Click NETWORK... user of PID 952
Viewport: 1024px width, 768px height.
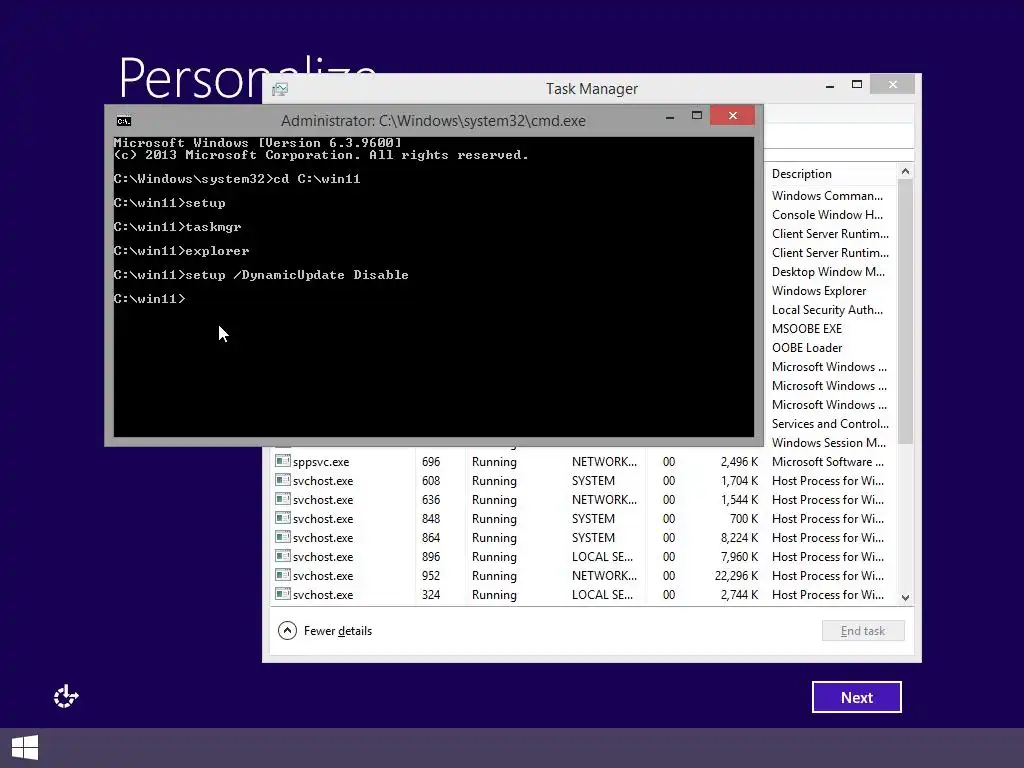[604, 575]
